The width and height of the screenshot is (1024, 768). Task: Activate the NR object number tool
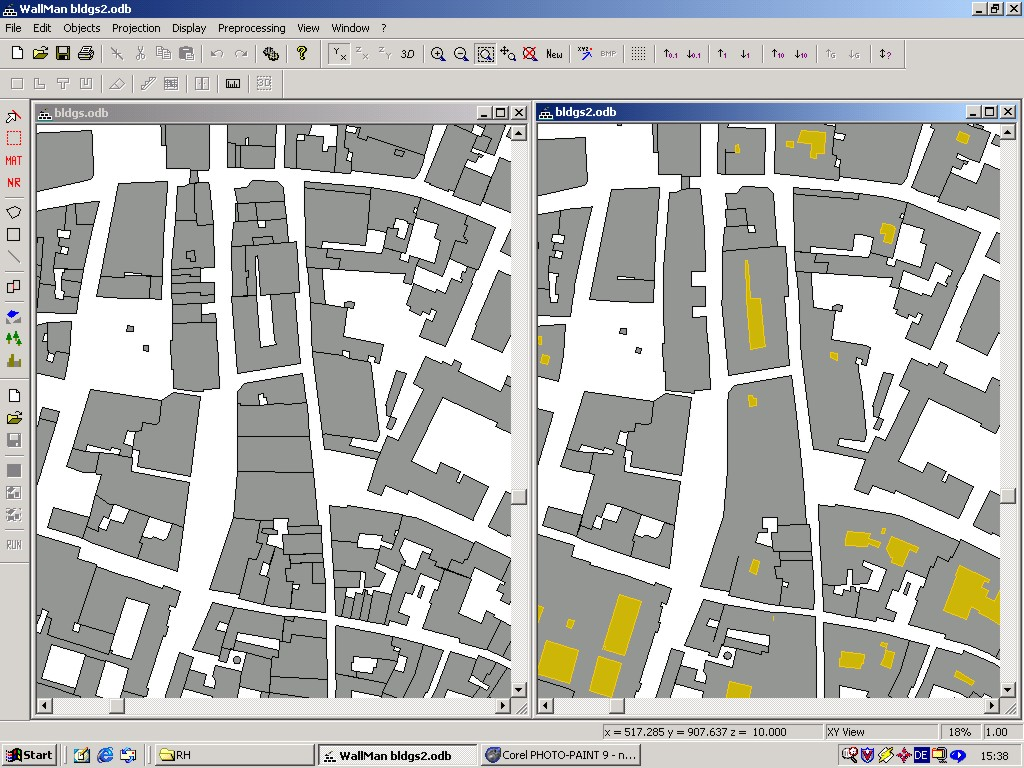[13, 183]
